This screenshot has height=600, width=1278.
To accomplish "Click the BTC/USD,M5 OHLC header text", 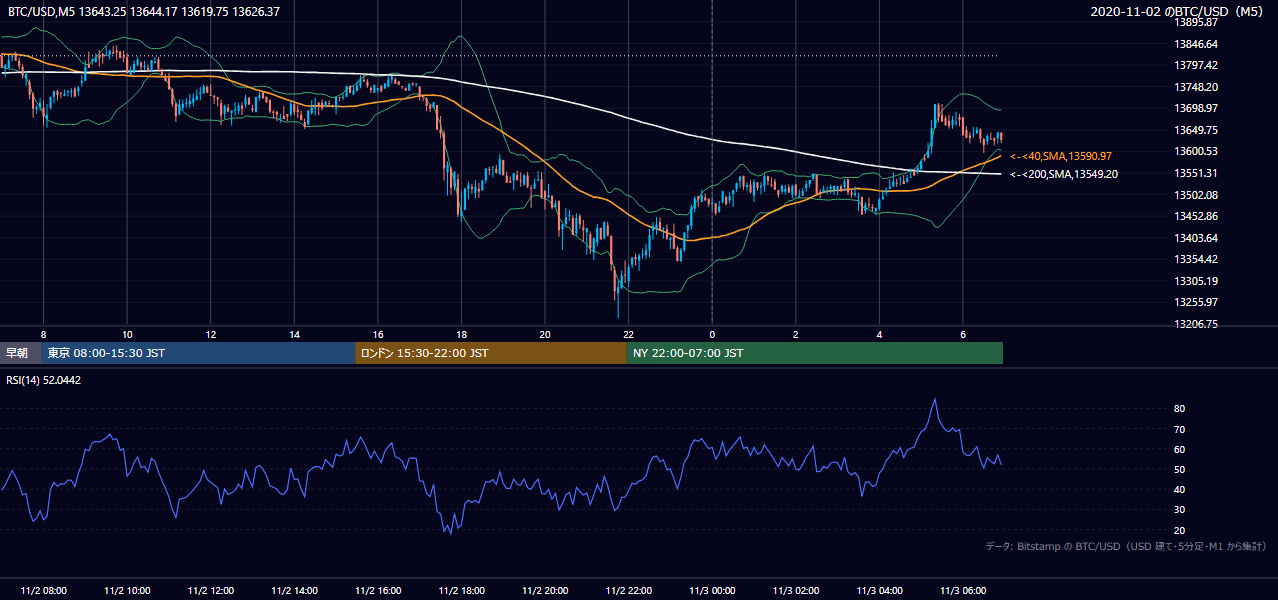I will point(144,12).
